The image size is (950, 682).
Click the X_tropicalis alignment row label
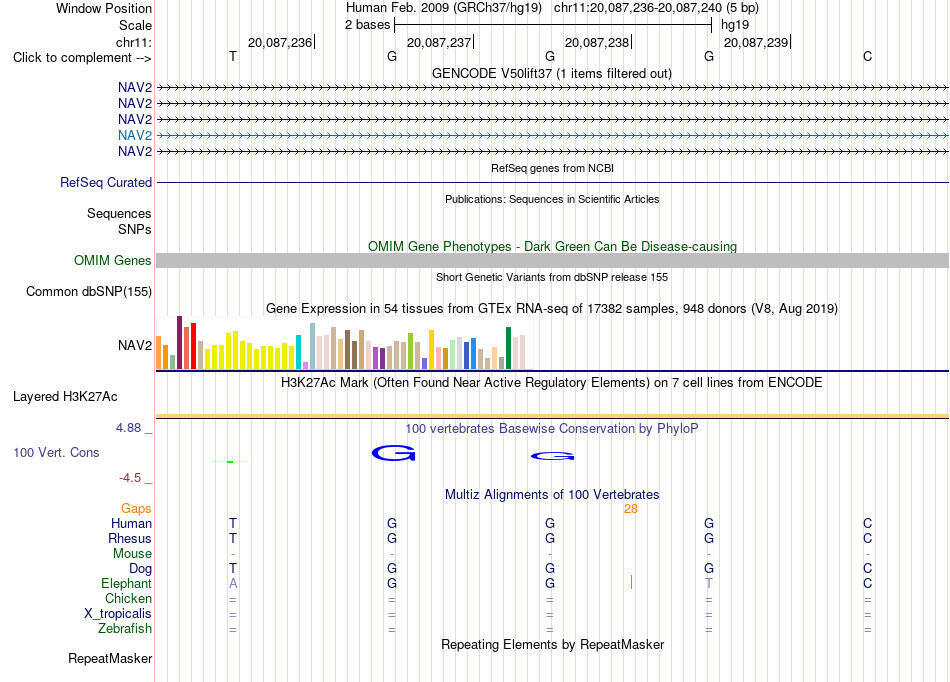coord(118,614)
